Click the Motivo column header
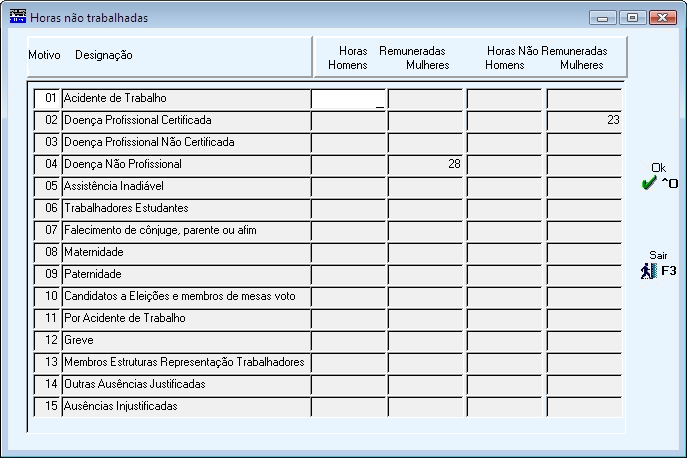The height and width of the screenshot is (458, 687). point(44,55)
